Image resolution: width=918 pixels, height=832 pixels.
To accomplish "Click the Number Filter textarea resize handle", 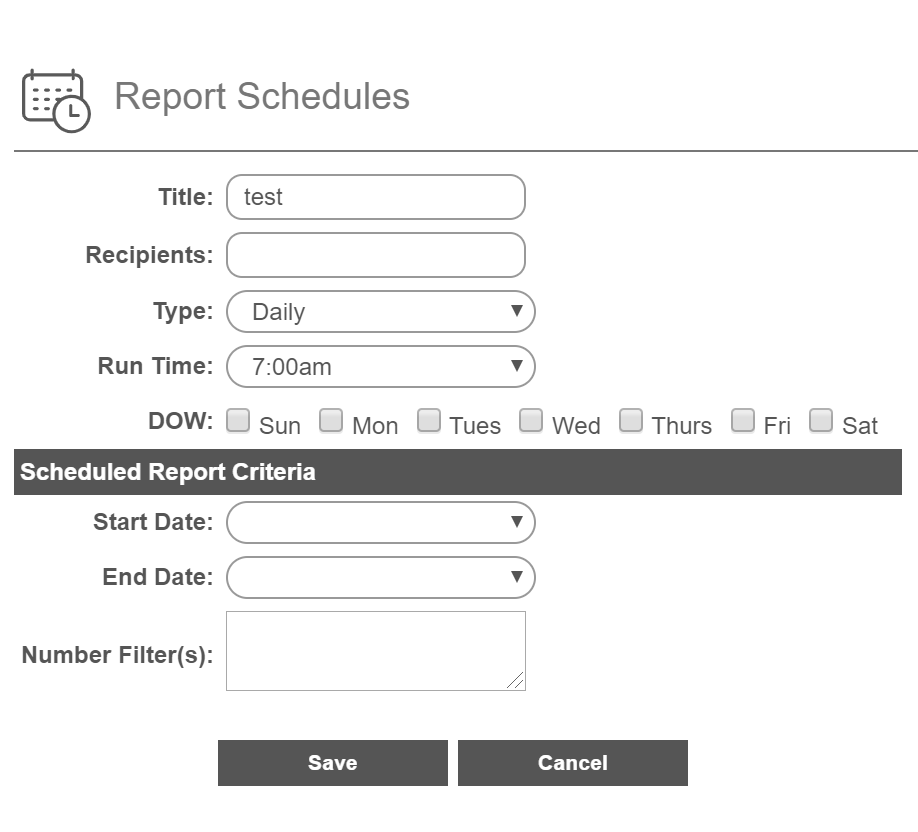I will pos(516,681).
